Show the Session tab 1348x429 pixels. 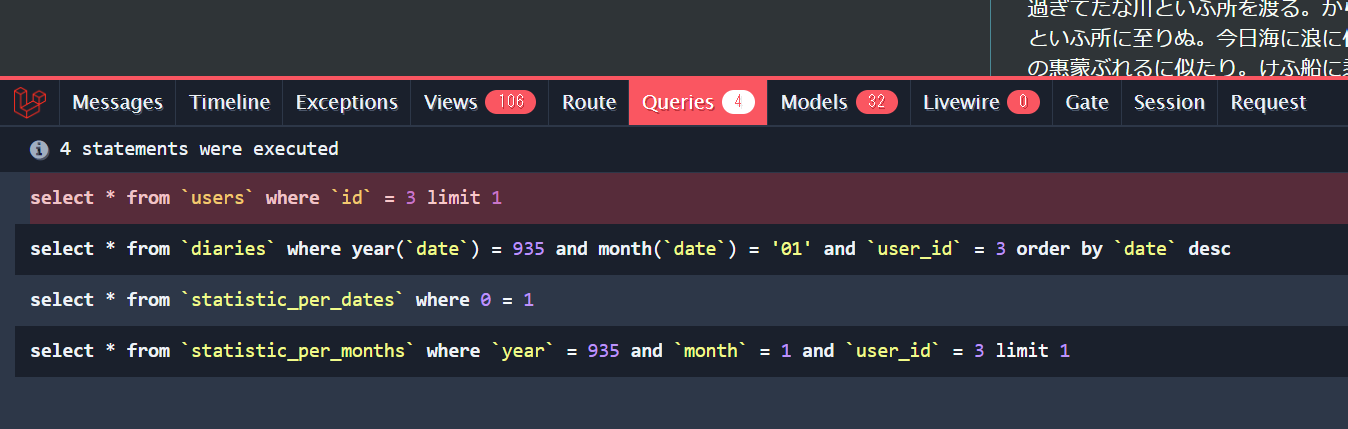(x=1169, y=102)
